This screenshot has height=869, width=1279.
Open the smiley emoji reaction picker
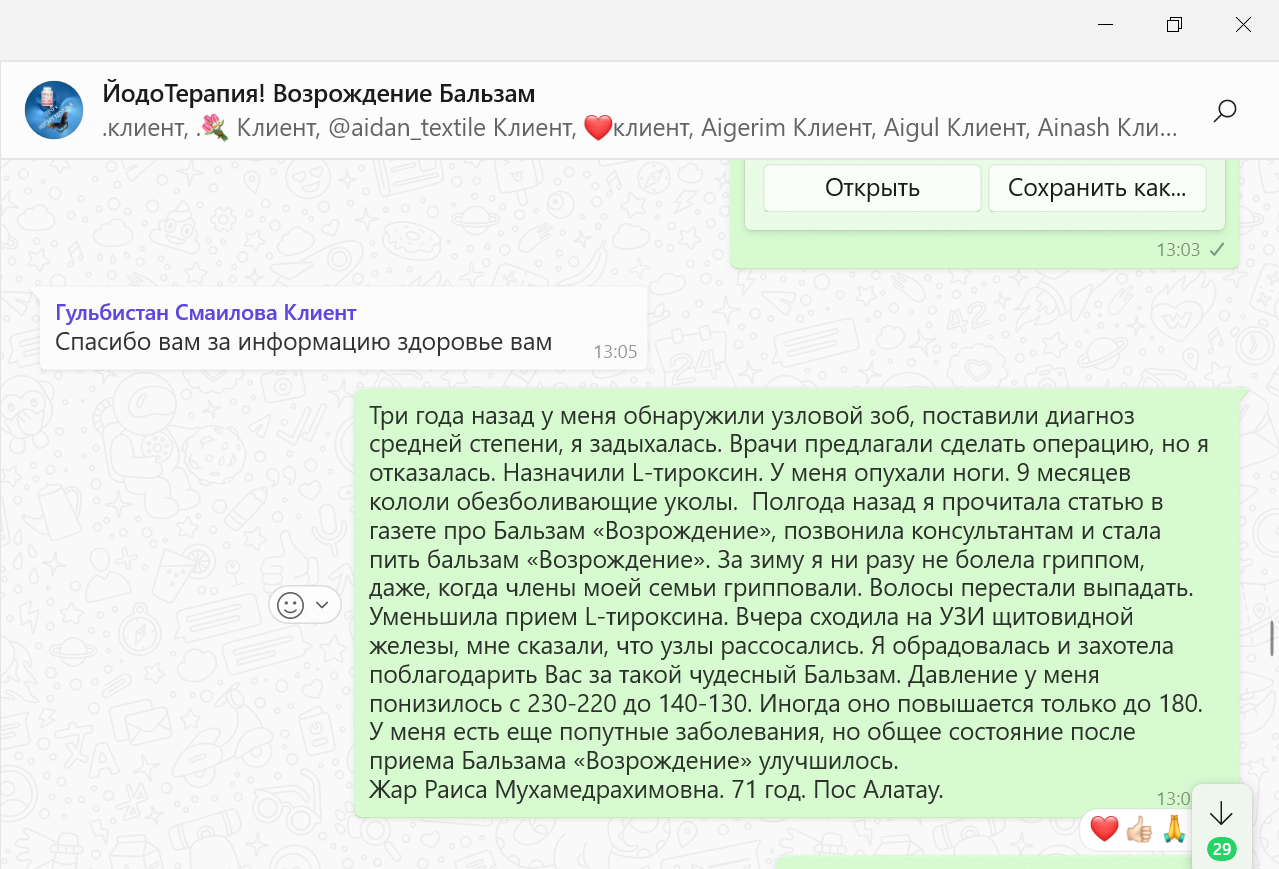pos(290,605)
